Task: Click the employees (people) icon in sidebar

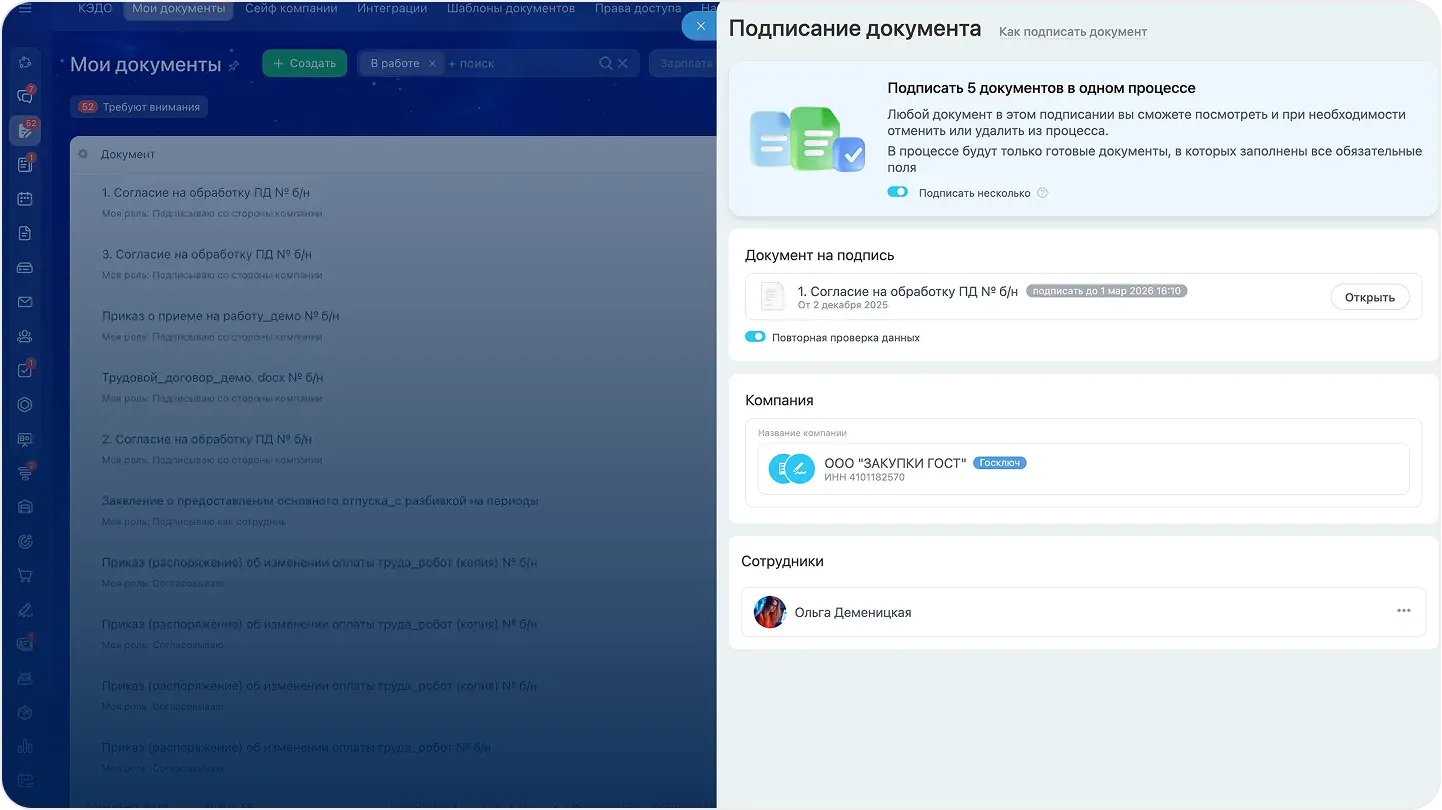Action: tap(25, 335)
